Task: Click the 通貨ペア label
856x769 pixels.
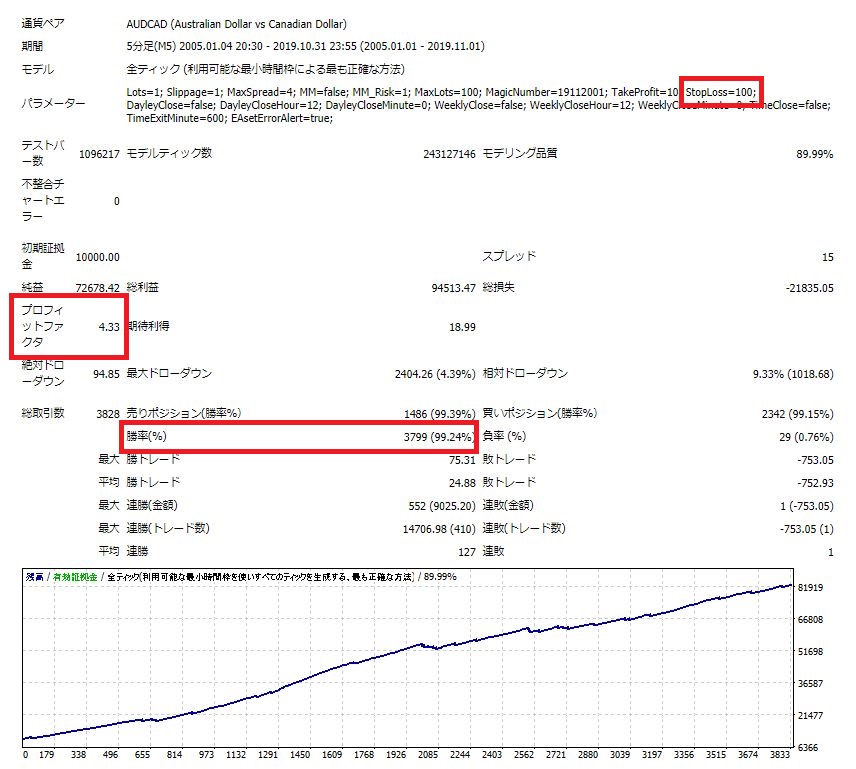Action: (43, 23)
